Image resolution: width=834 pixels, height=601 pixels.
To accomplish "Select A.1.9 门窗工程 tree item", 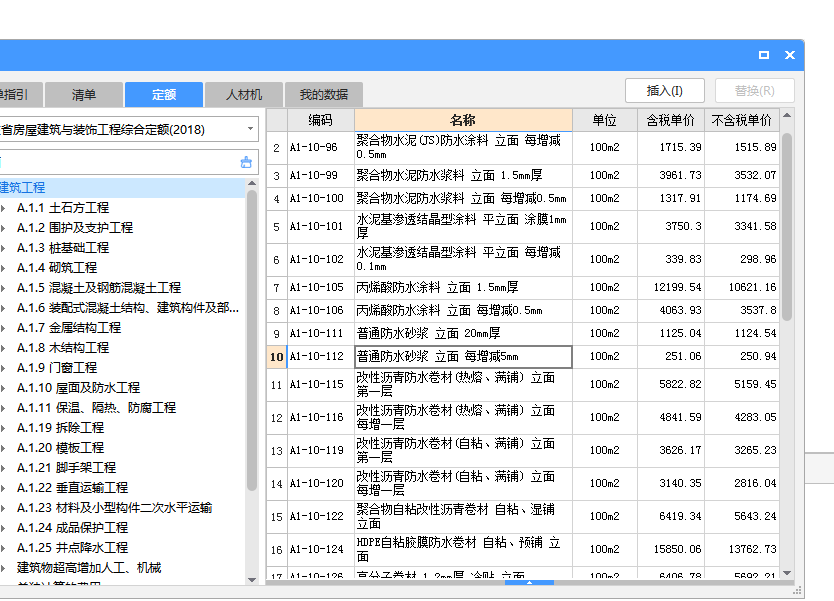I will point(57,368).
